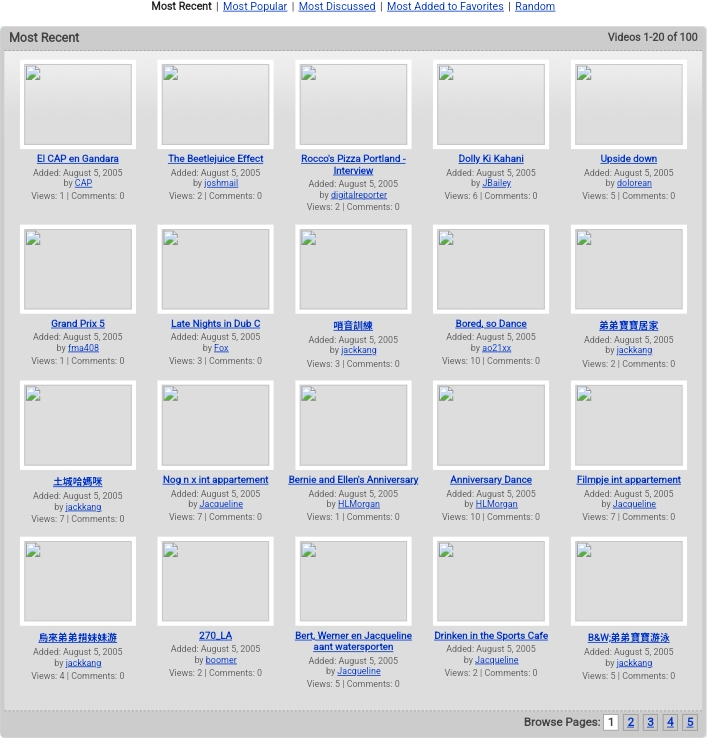Switch to Most Discussed videos
707x738 pixels.
tap(337, 7)
